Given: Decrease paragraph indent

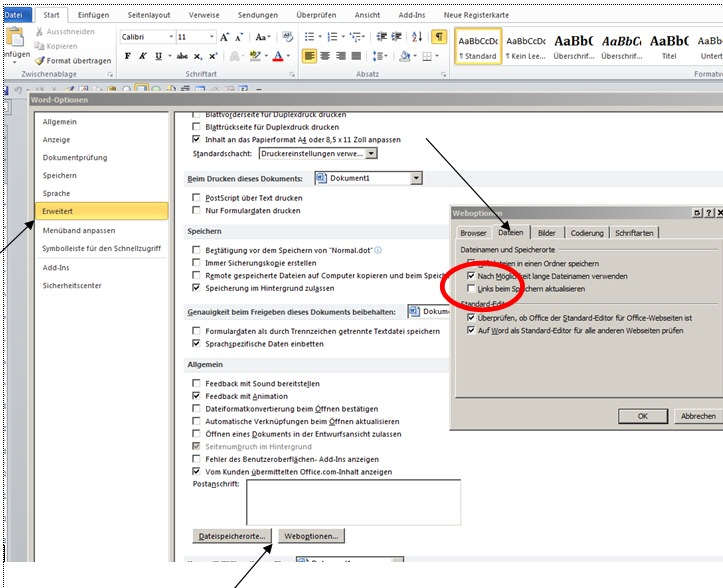Looking at the screenshot, I should (x=381, y=36).
